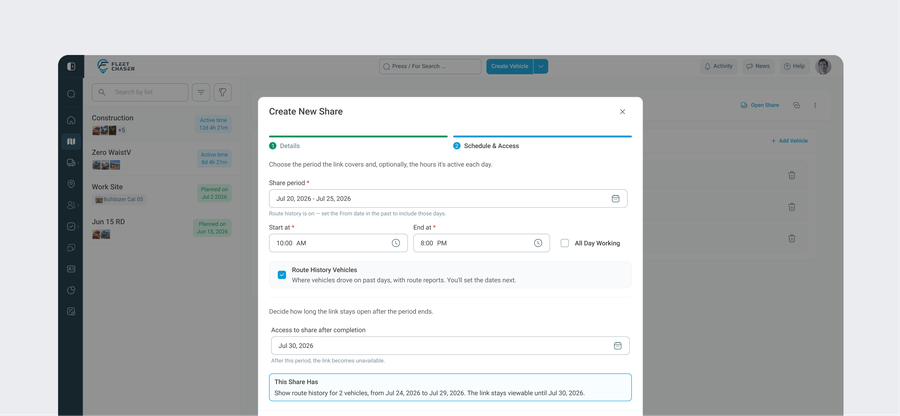Click the Bulldozer Cat 05 vehicle tag
Image resolution: width=900 pixels, height=416 pixels.
point(119,200)
